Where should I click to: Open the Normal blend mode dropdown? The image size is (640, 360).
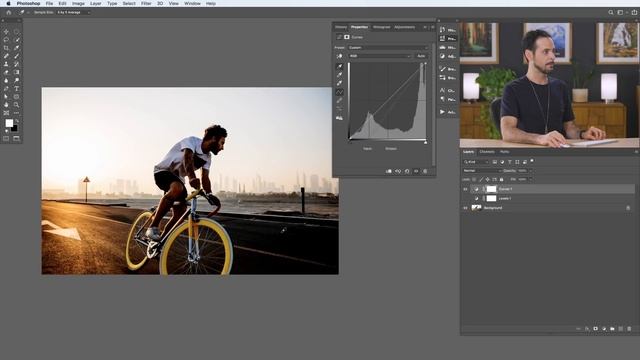pos(482,171)
